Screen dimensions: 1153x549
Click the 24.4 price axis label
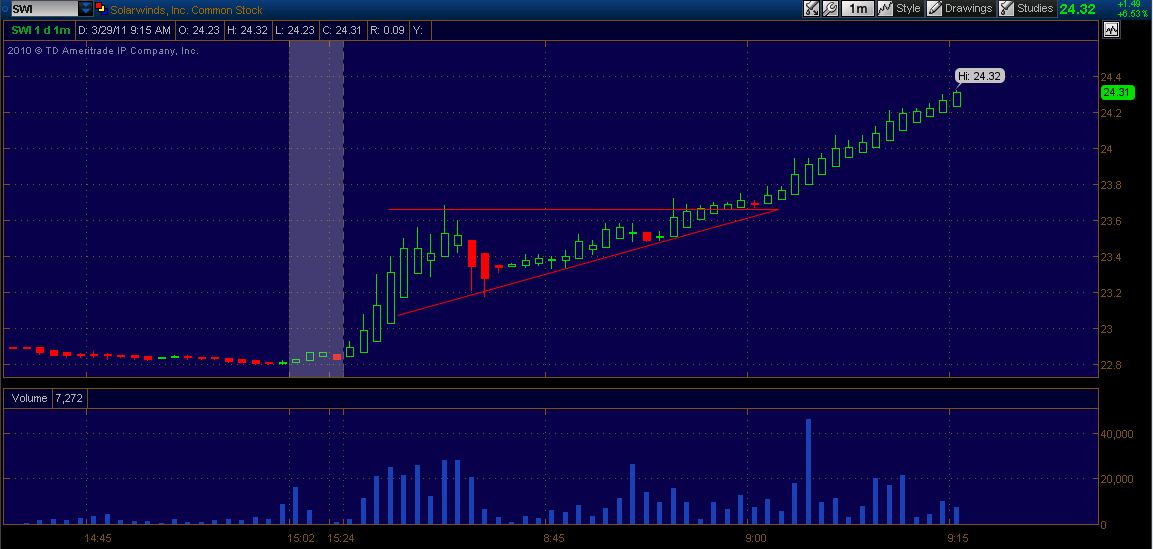1110,76
